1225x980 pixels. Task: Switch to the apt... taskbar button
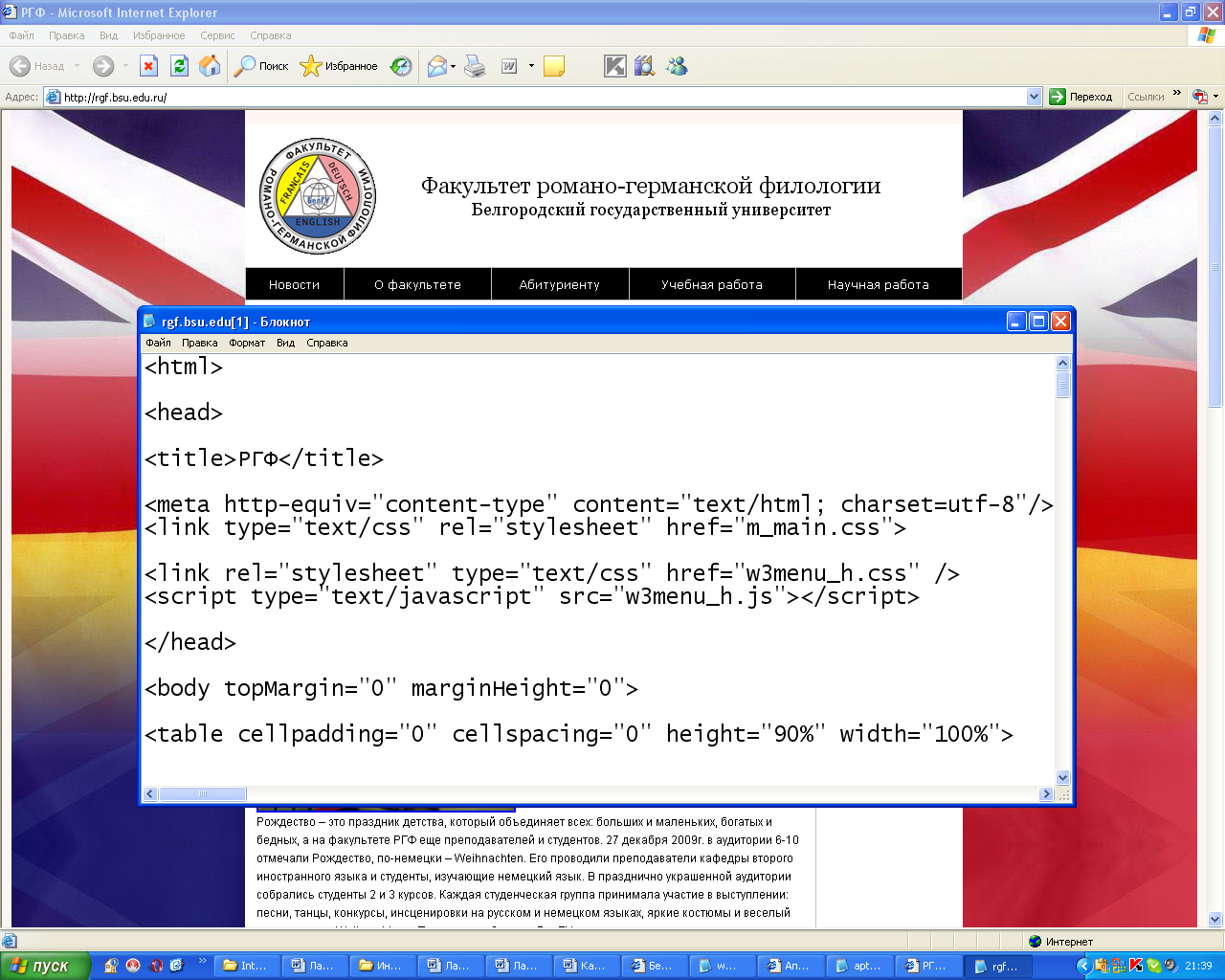857,966
